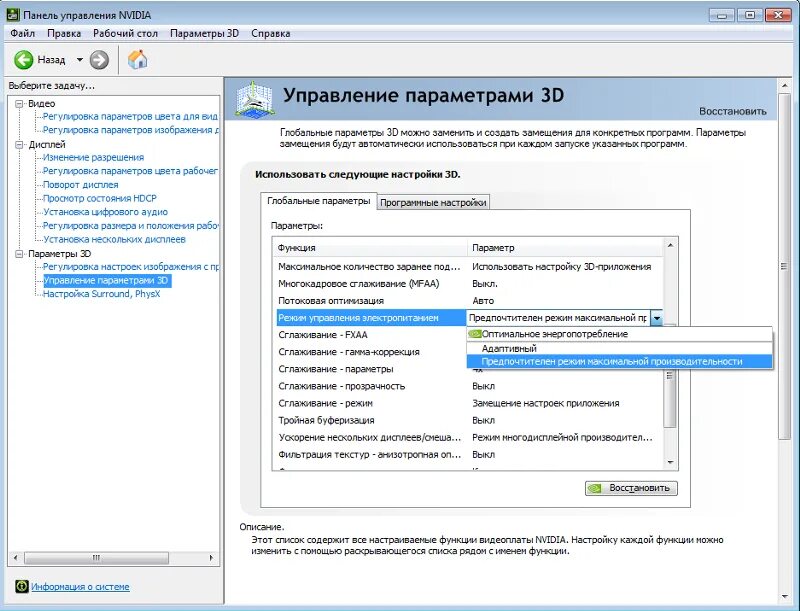Choose Оптимальное энергопотребление option
The image size is (800, 611).
(619, 334)
